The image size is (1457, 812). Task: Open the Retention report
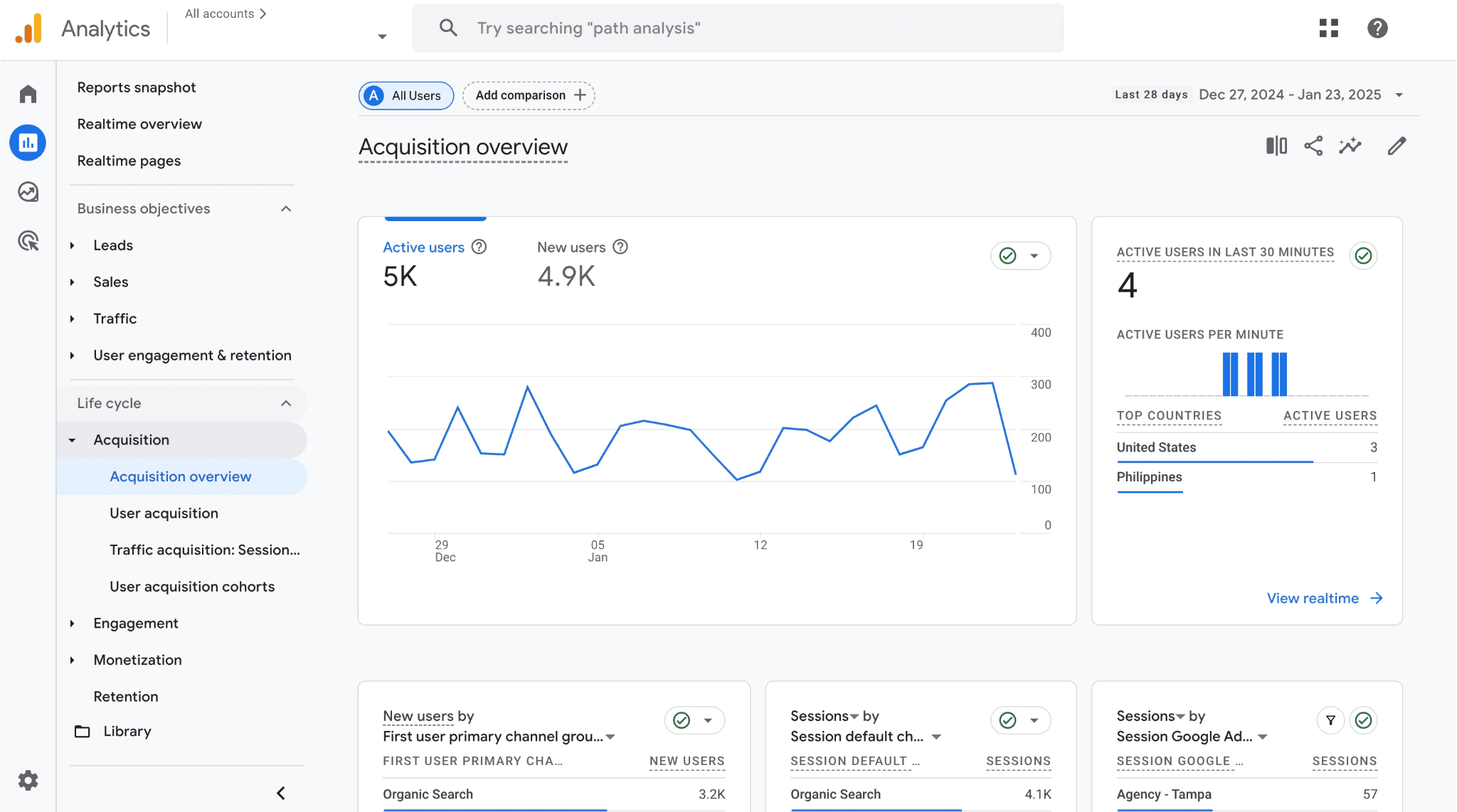pyautogui.click(x=126, y=697)
